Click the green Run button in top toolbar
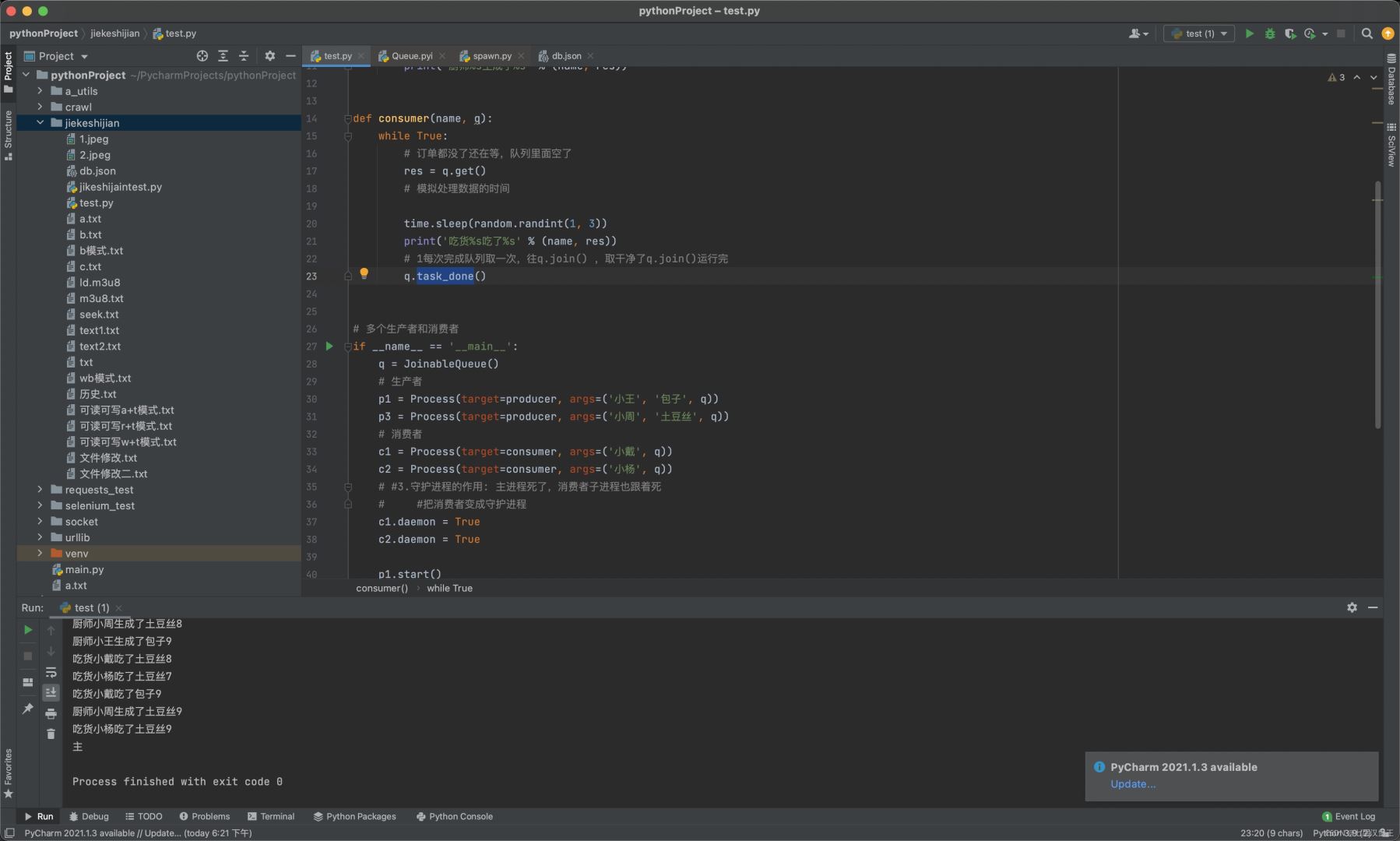Image resolution: width=1400 pixels, height=841 pixels. (1249, 33)
